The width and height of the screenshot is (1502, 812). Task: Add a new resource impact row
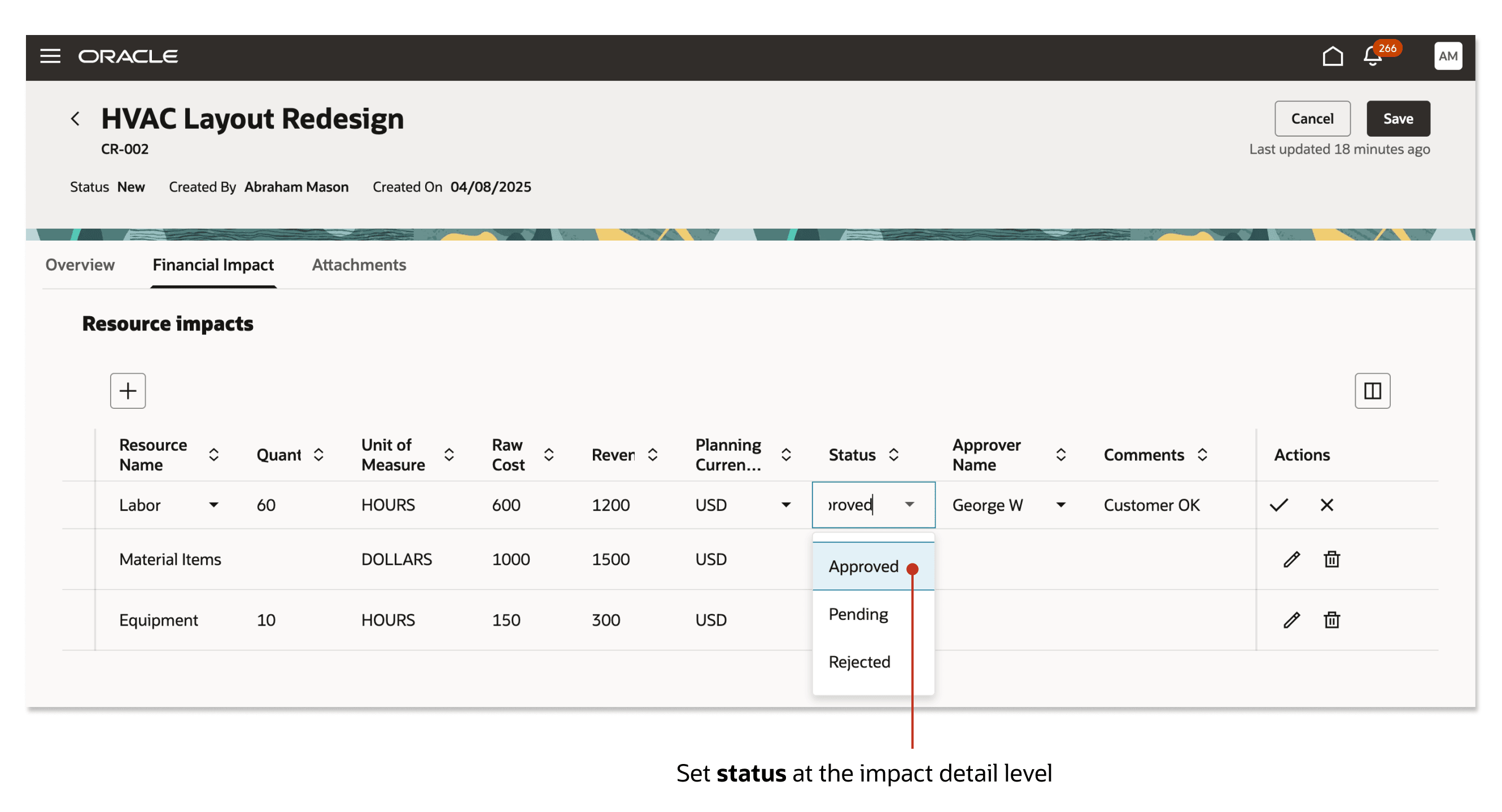click(128, 391)
